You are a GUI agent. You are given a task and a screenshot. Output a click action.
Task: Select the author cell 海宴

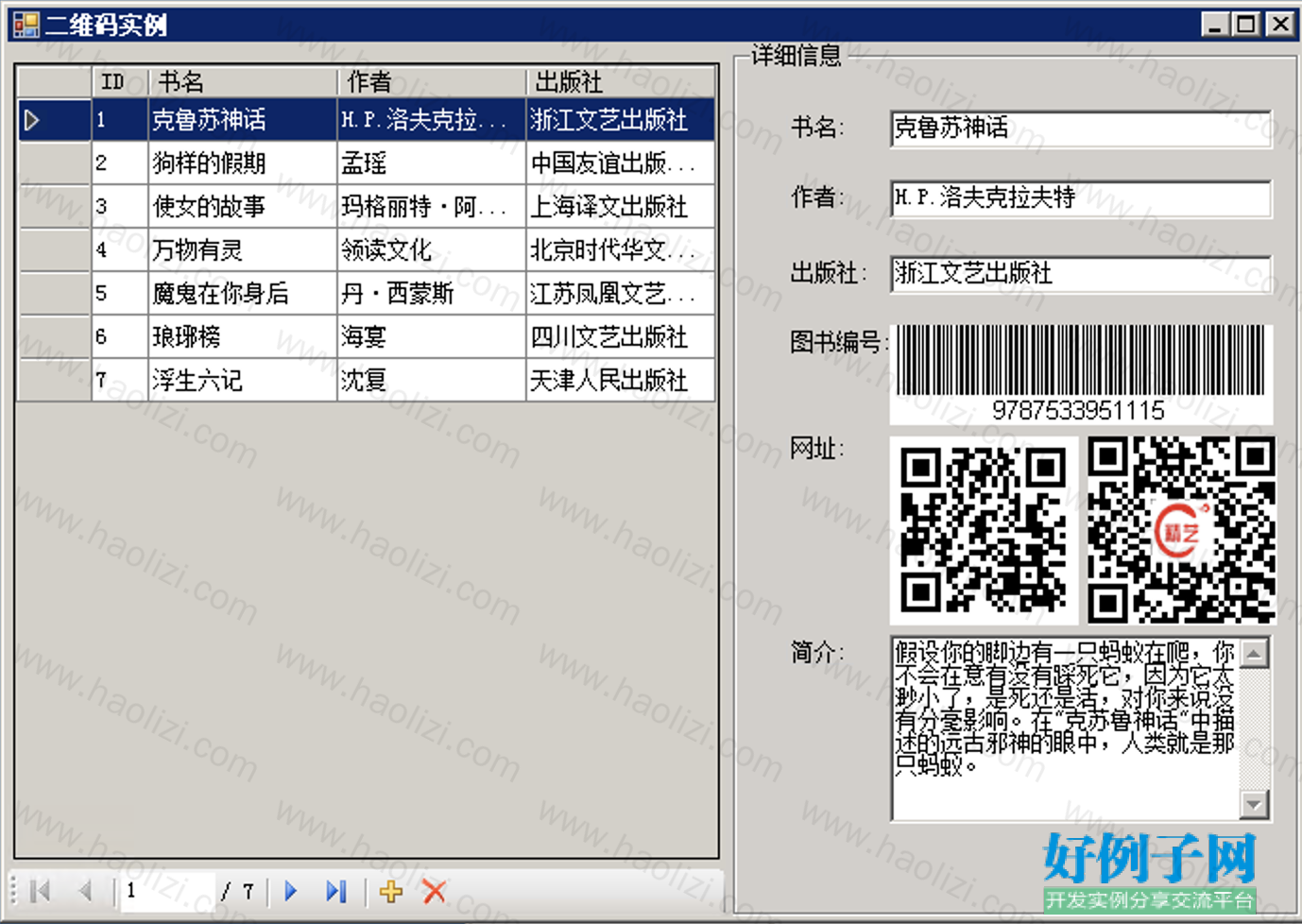tap(432, 337)
